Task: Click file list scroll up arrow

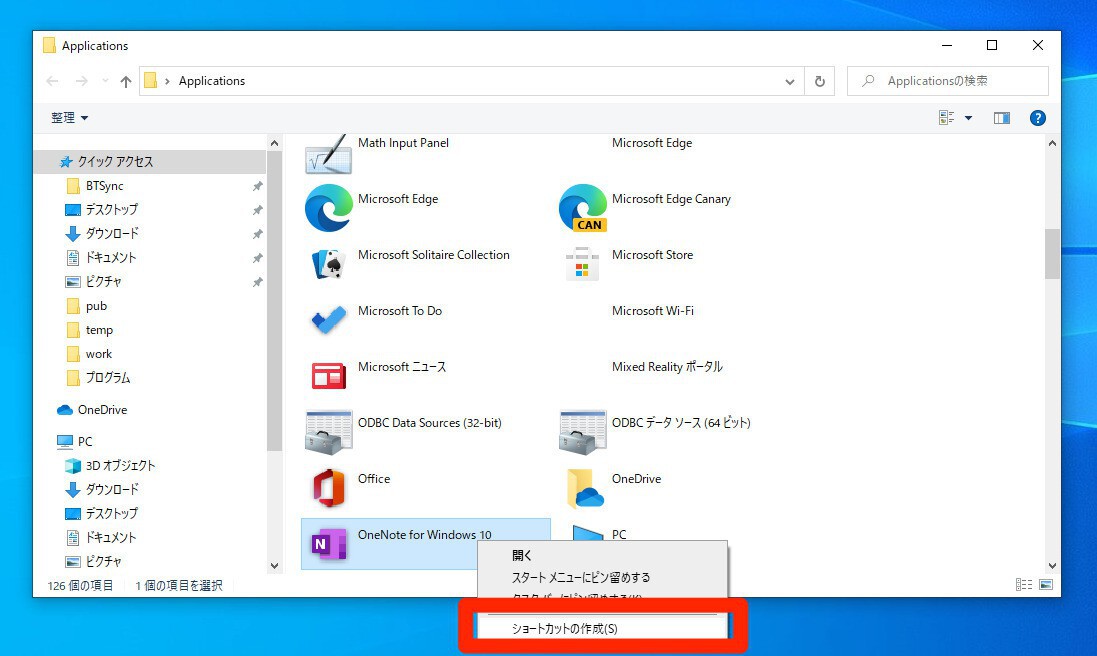Action: 1052,143
